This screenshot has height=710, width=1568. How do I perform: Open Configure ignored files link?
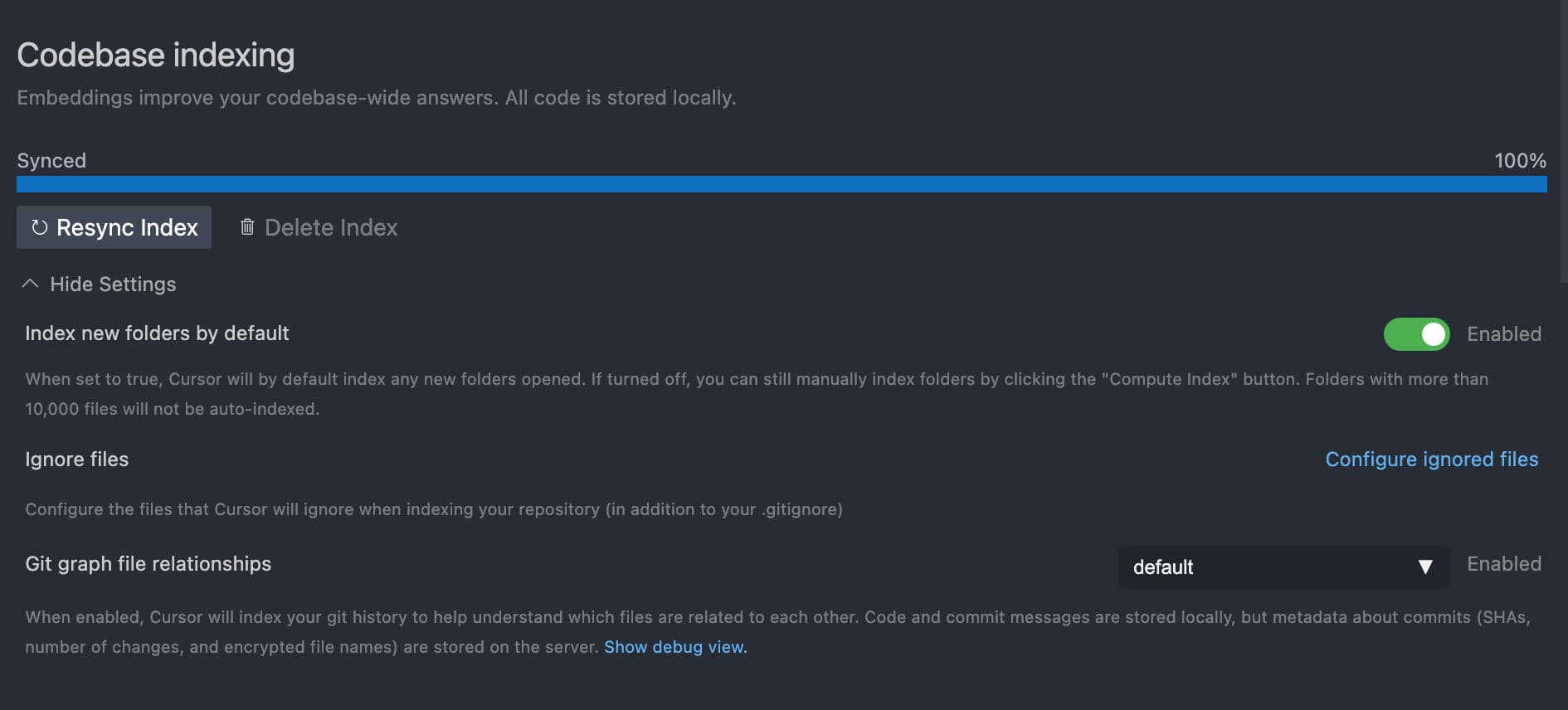coord(1431,460)
